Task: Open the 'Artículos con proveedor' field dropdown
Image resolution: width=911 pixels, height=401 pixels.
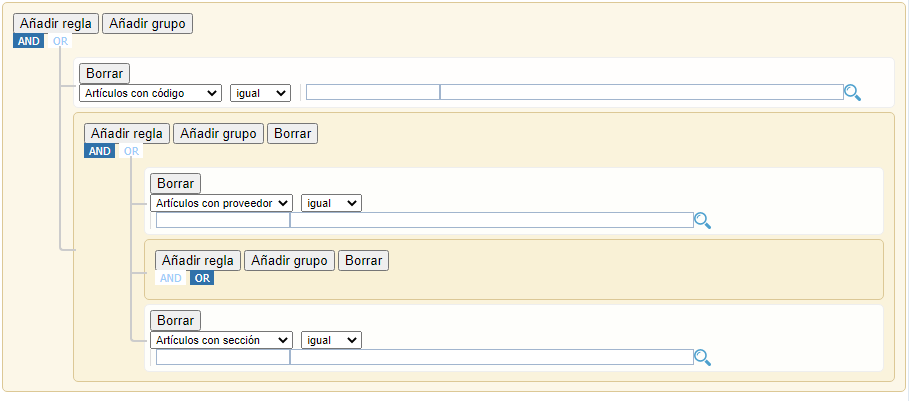Action: tap(221, 203)
